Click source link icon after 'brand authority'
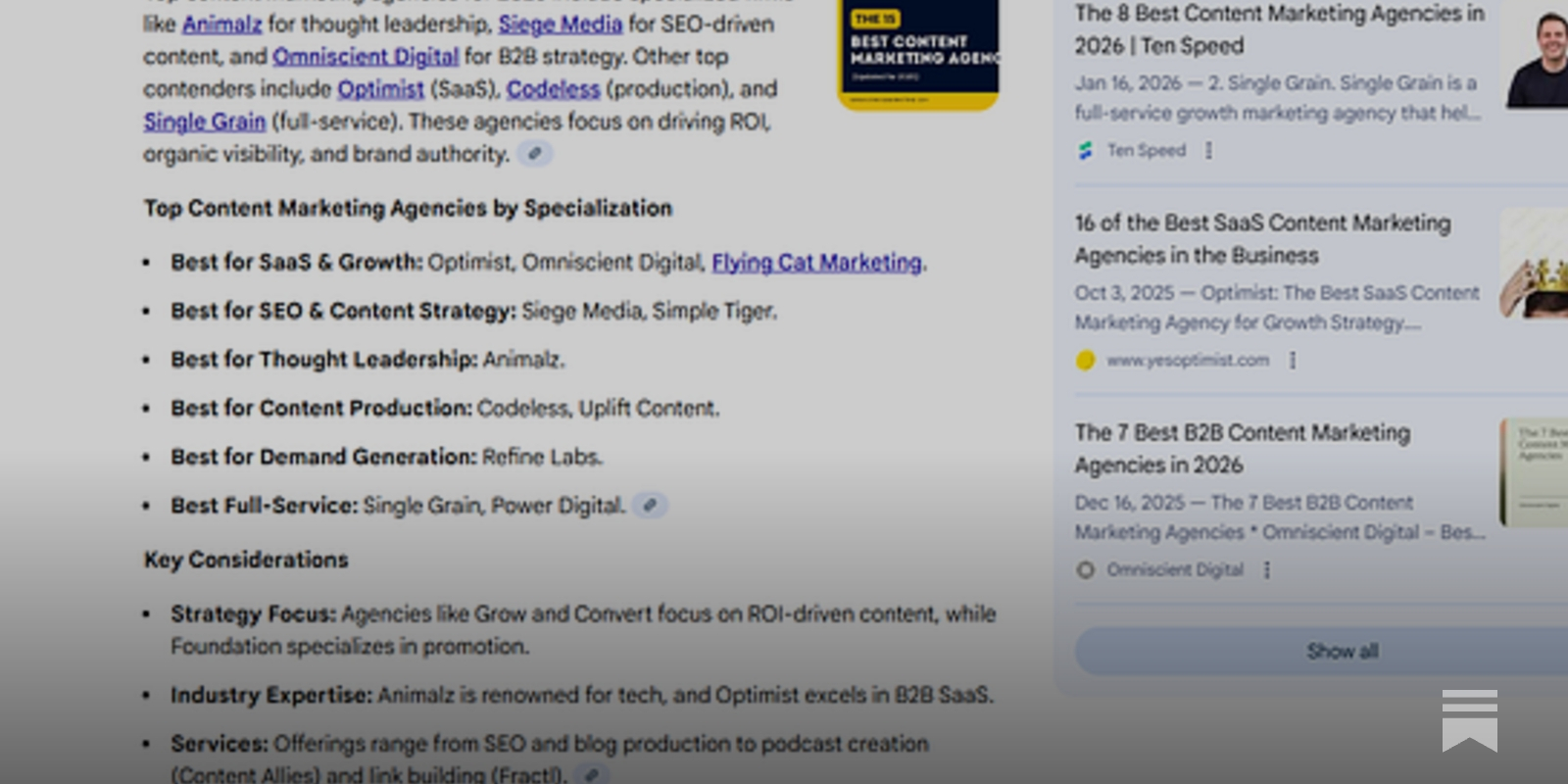The image size is (1568, 784). pos(535,154)
